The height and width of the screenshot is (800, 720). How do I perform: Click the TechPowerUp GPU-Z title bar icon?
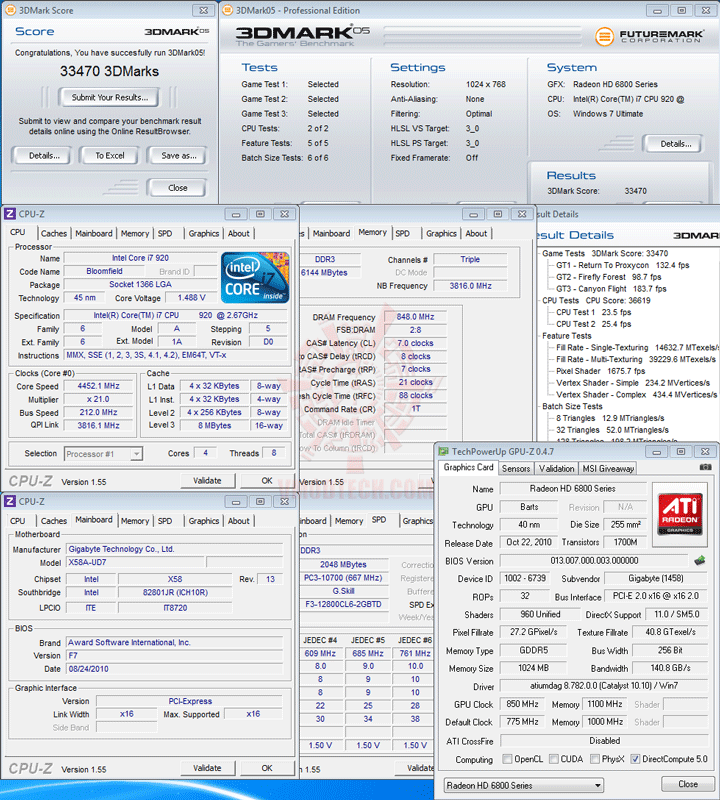[444, 452]
